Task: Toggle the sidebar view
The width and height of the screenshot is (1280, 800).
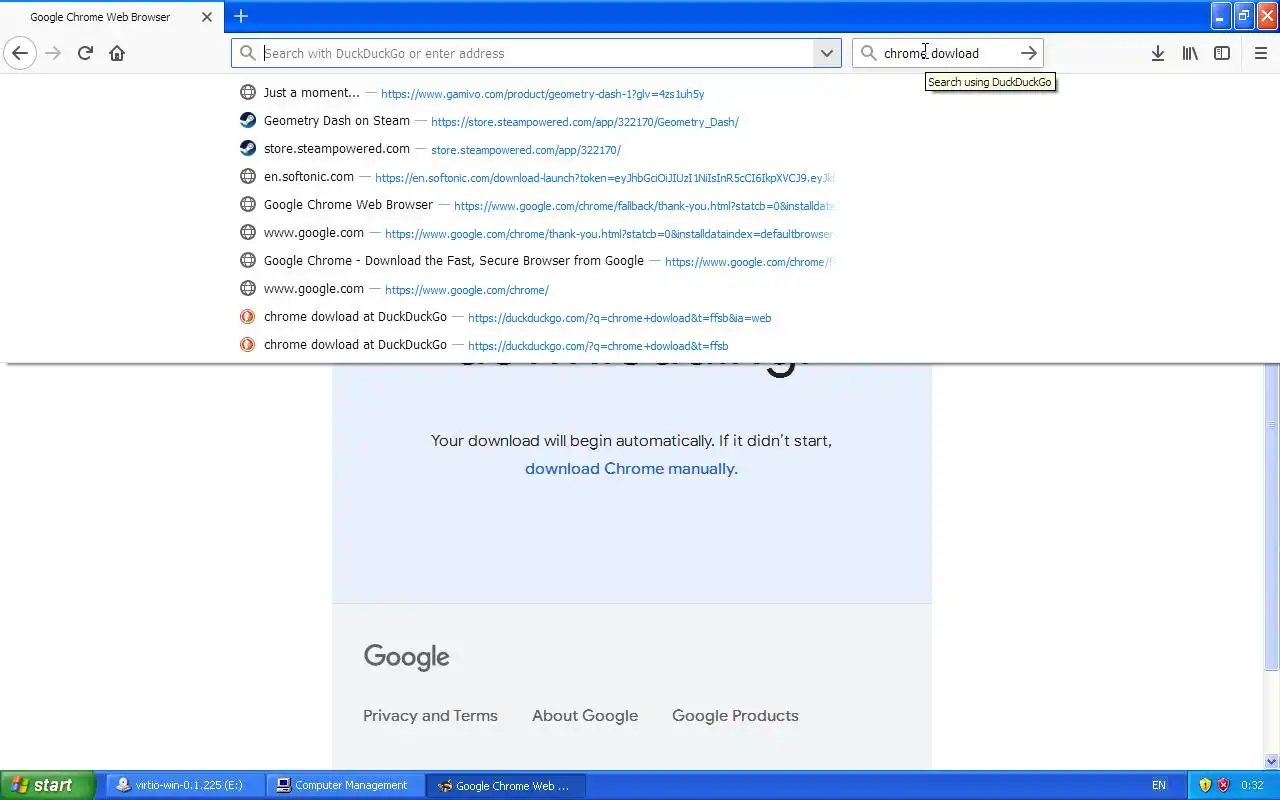Action: tap(1222, 53)
